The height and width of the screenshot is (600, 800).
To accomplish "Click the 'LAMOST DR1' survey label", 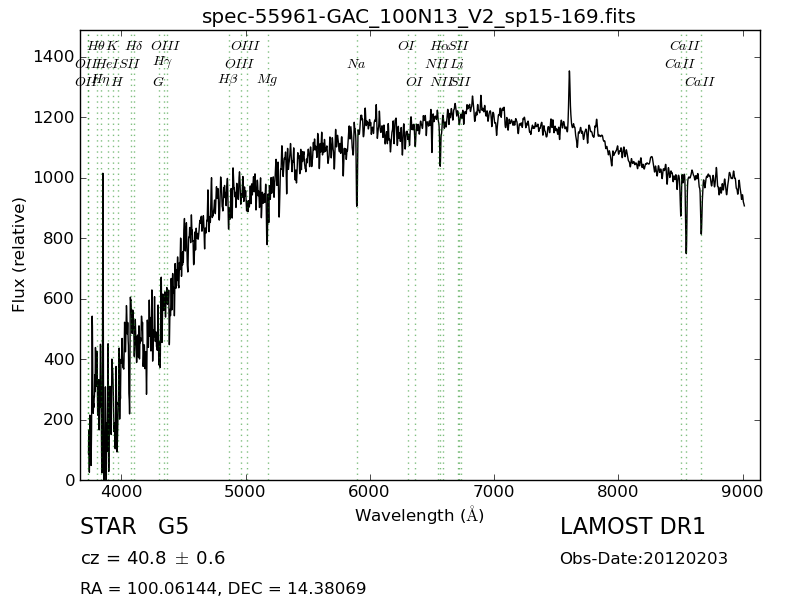I will pyautogui.click(x=633, y=526).
